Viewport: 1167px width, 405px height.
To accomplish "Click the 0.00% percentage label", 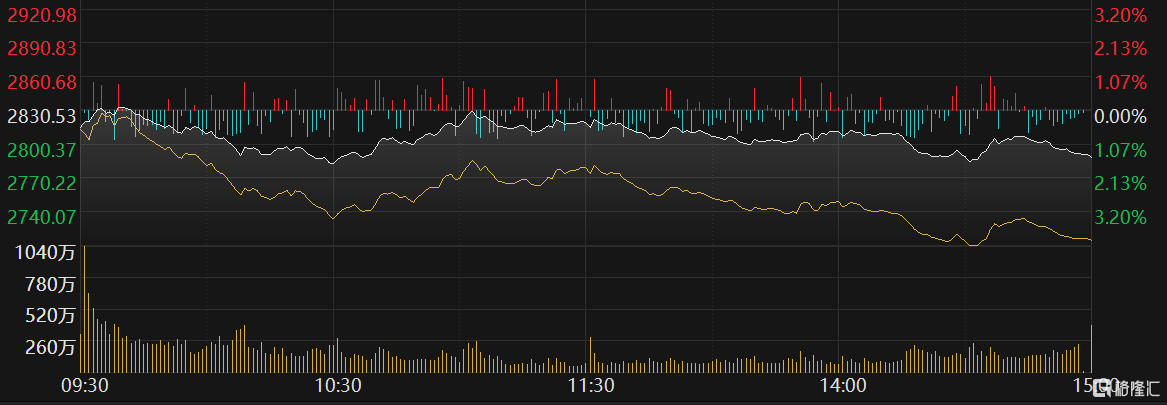I will click(x=1120, y=115).
